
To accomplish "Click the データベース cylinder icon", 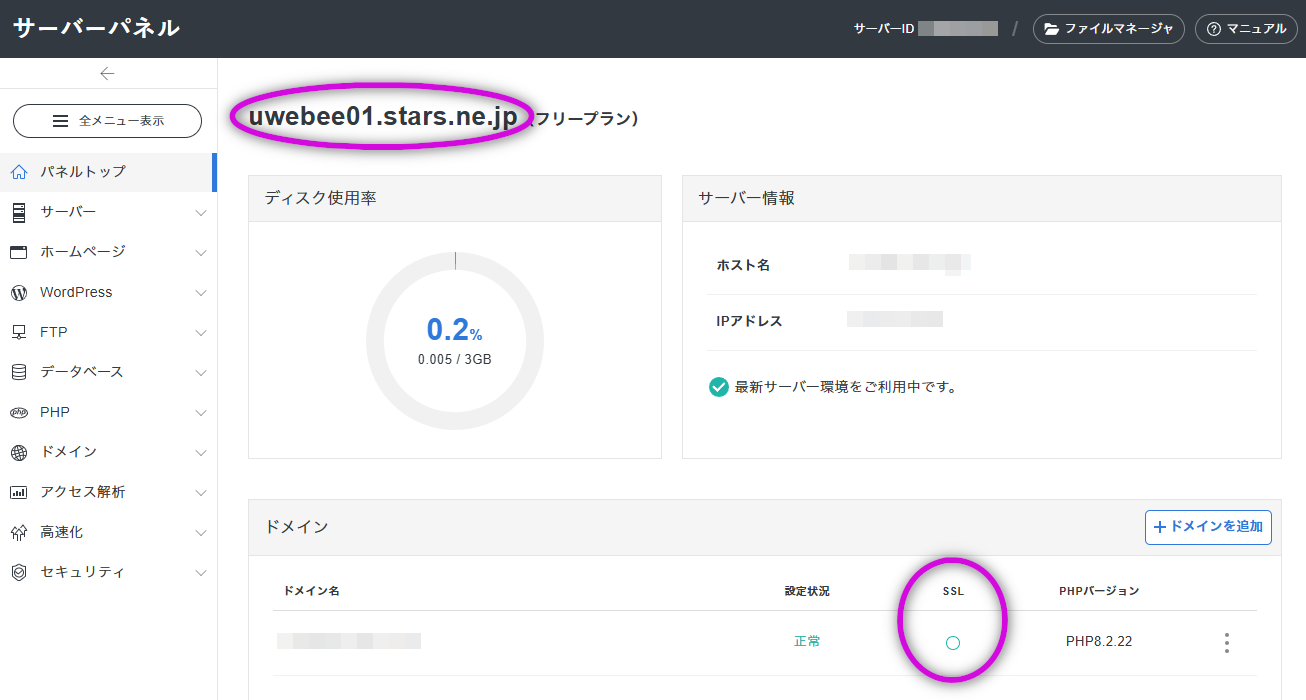I will 18,372.
